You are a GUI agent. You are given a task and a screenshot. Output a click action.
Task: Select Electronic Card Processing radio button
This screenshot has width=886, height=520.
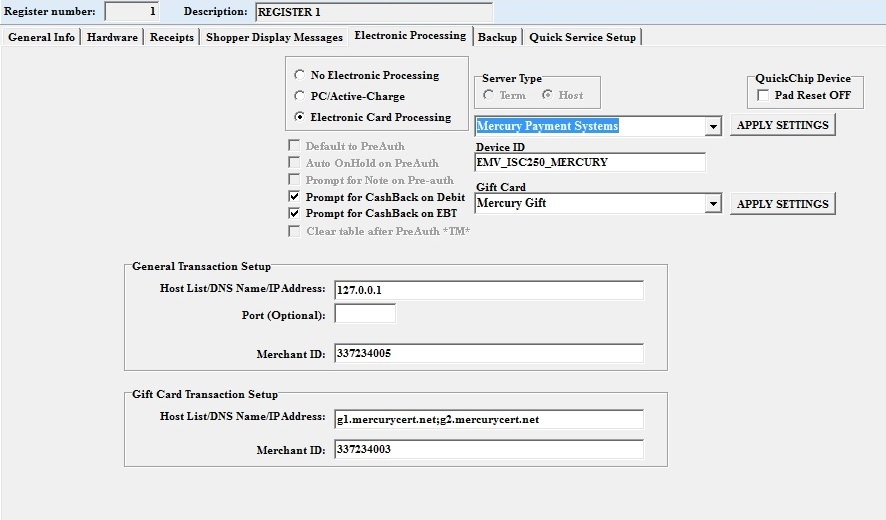(x=300, y=117)
